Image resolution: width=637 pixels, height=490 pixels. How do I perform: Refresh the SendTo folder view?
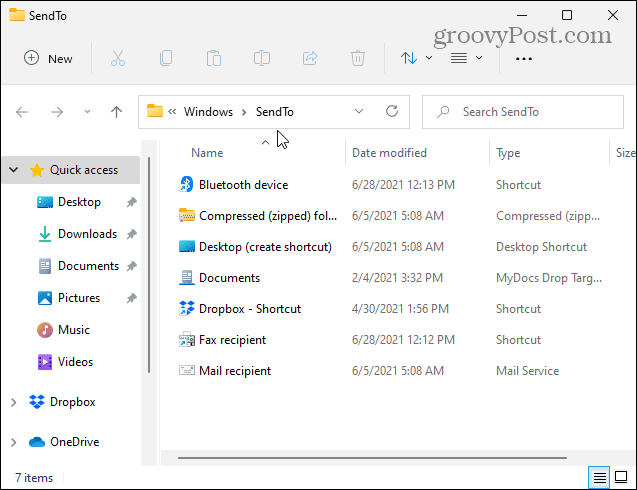coord(392,112)
